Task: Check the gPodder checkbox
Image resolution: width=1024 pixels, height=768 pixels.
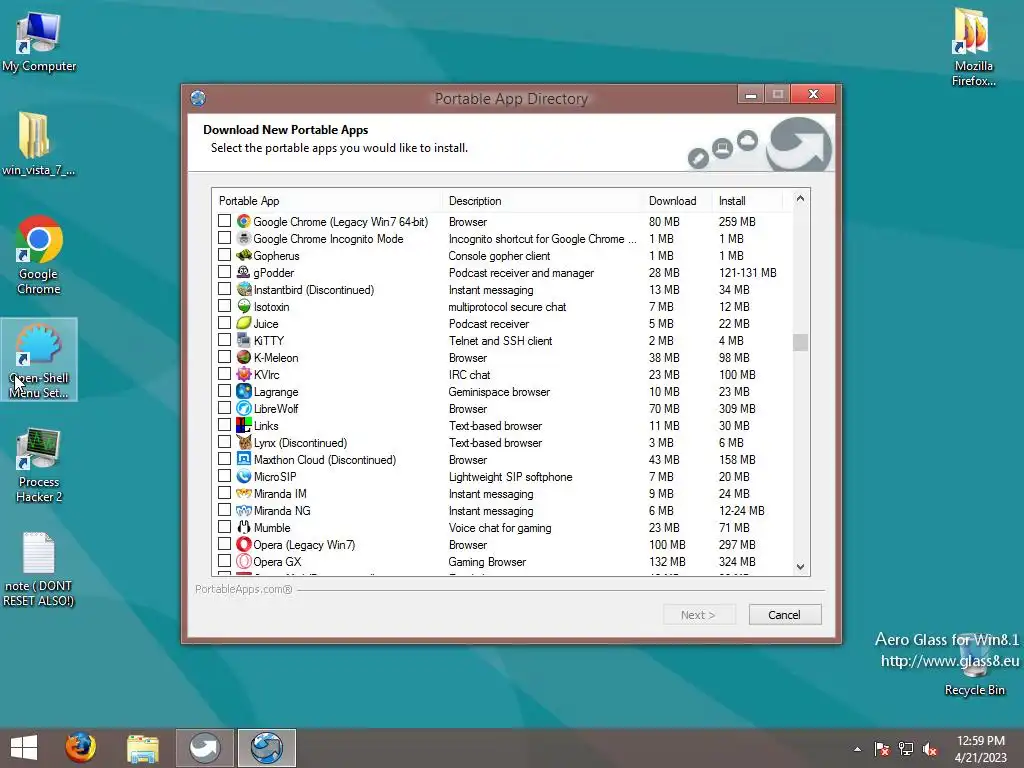Action: (x=224, y=272)
